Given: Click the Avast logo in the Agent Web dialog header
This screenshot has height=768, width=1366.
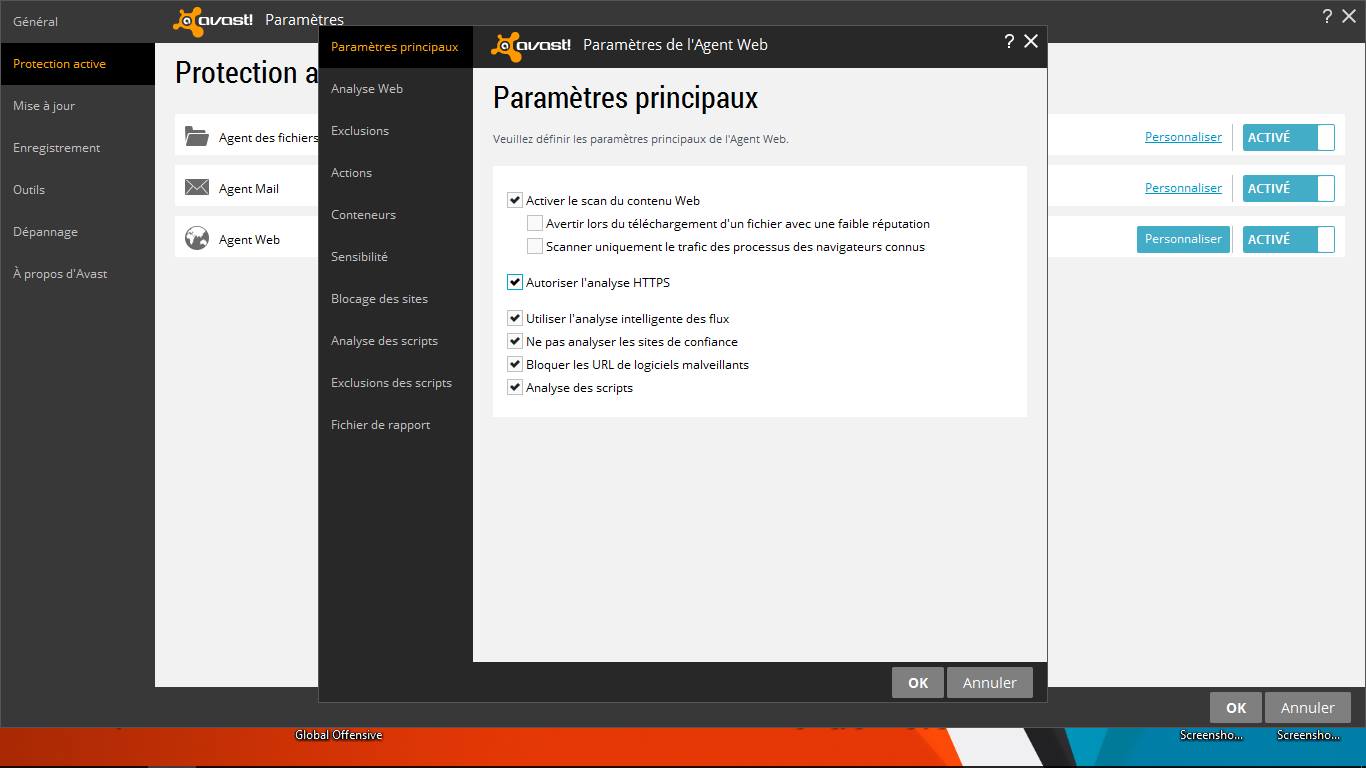Looking at the screenshot, I should (x=531, y=45).
